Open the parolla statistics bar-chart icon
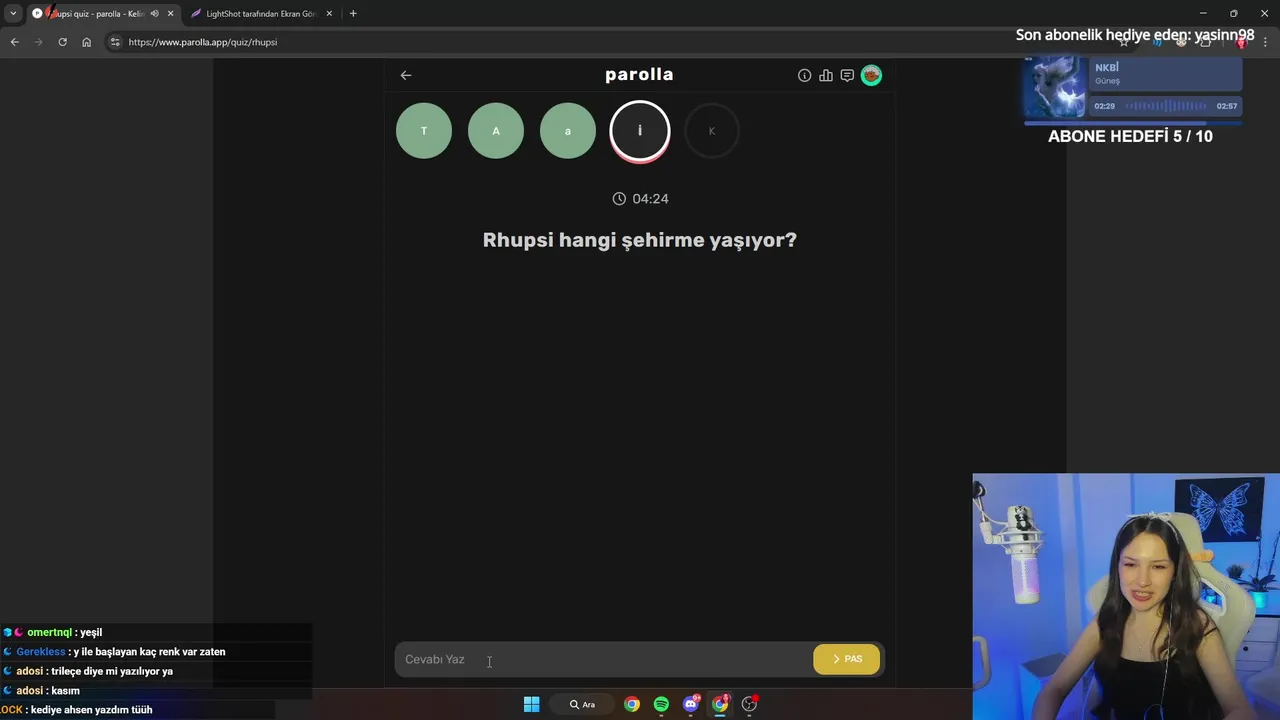This screenshot has height=720, width=1280. 826,75
